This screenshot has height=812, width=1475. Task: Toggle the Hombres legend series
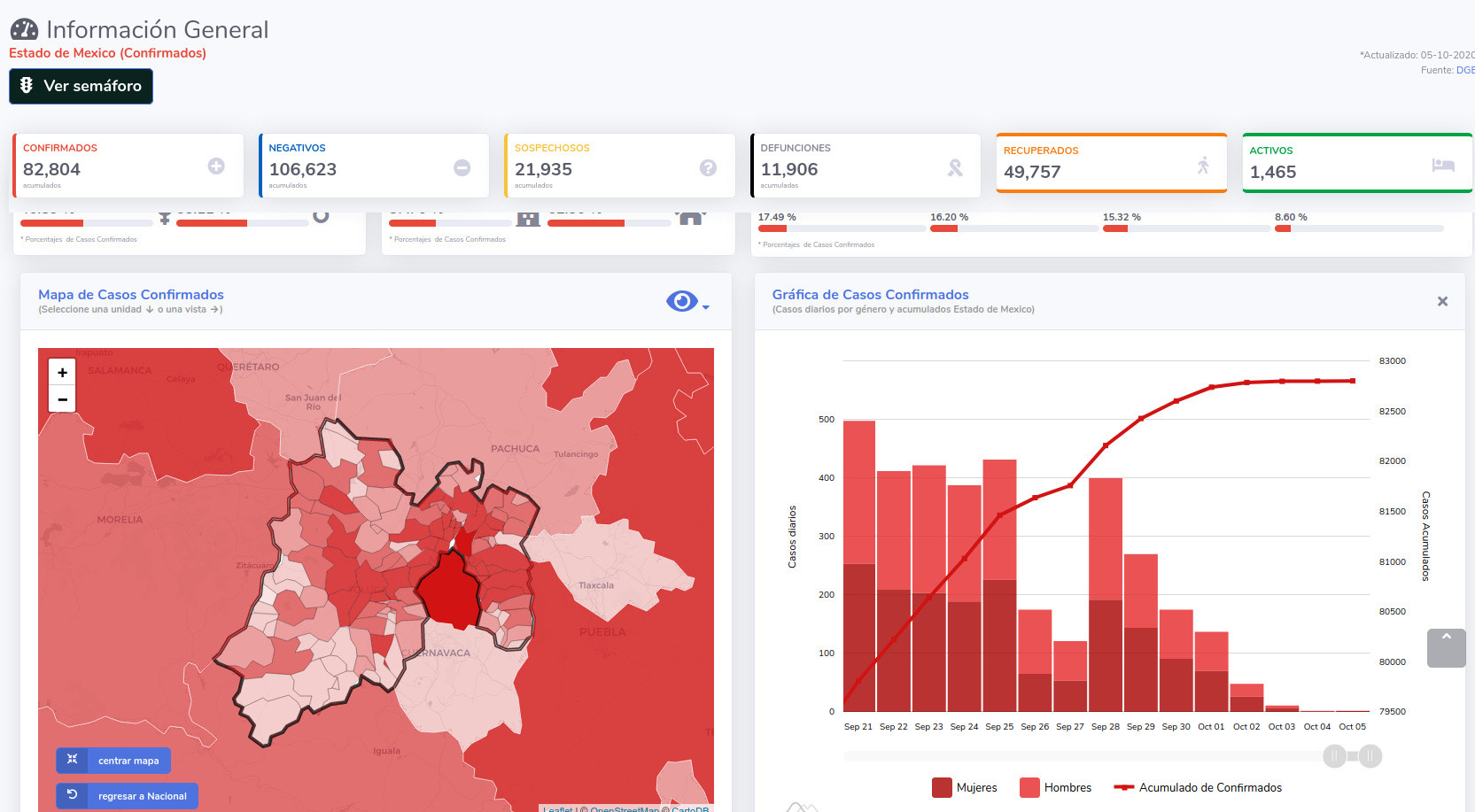(x=1055, y=787)
